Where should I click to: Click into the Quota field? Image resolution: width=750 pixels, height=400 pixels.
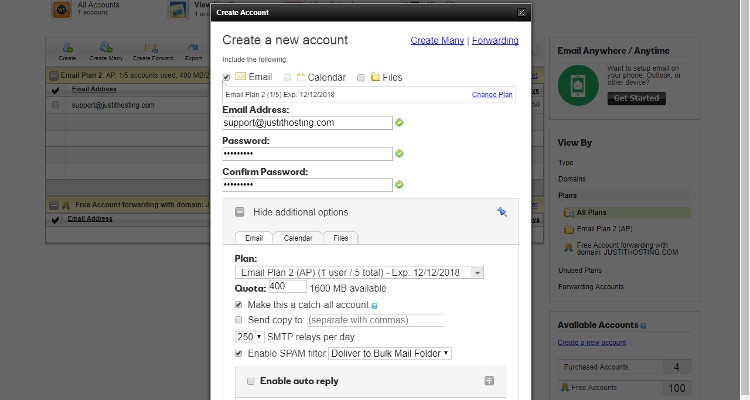(287, 286)
